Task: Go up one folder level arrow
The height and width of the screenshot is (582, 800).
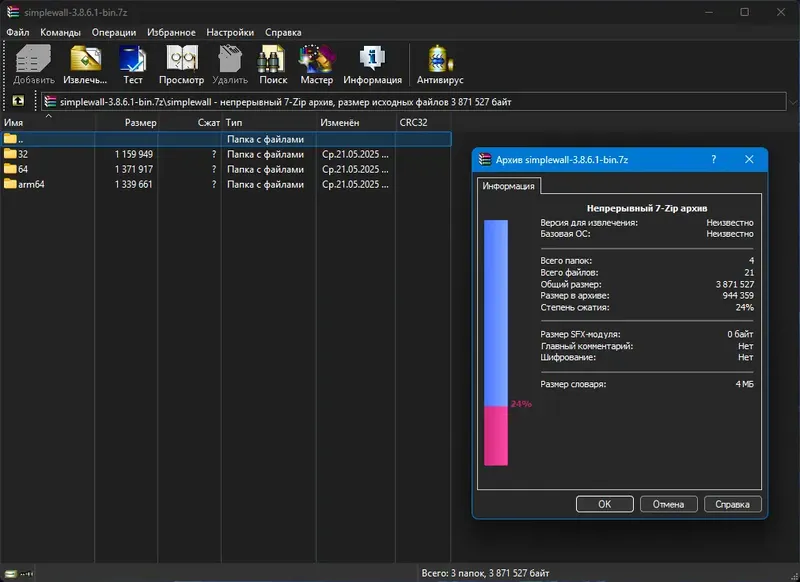Action: coord(18,101)
